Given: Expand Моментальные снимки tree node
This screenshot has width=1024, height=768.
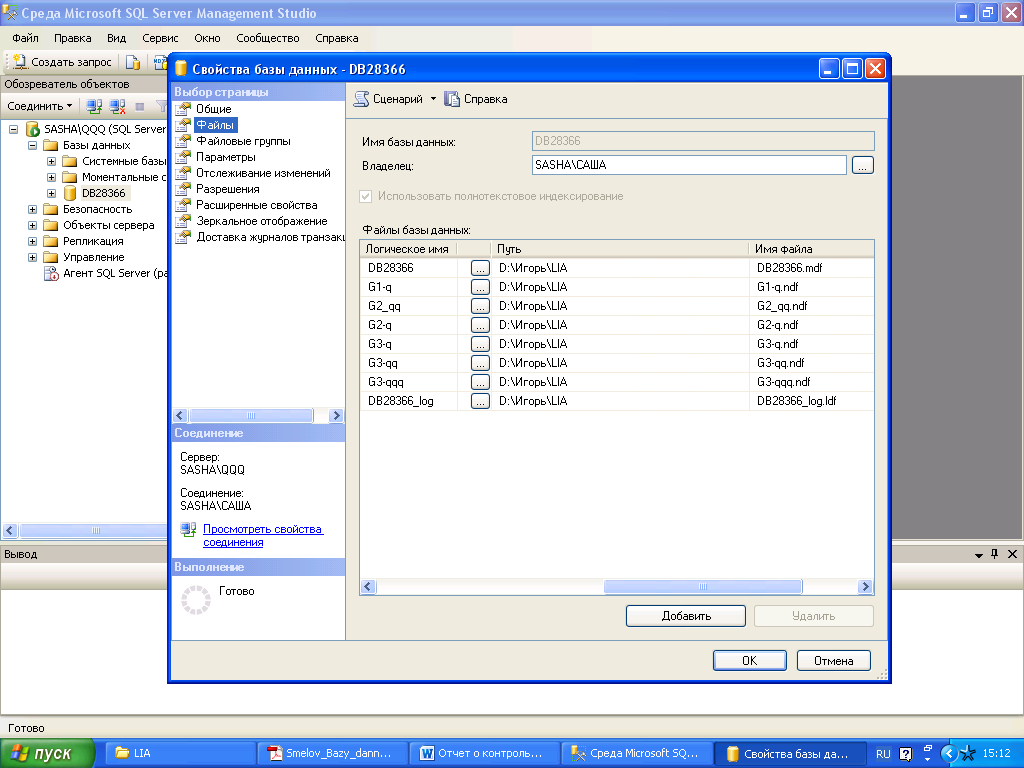Looking at the screenshot, I should (x=51, y=177).
